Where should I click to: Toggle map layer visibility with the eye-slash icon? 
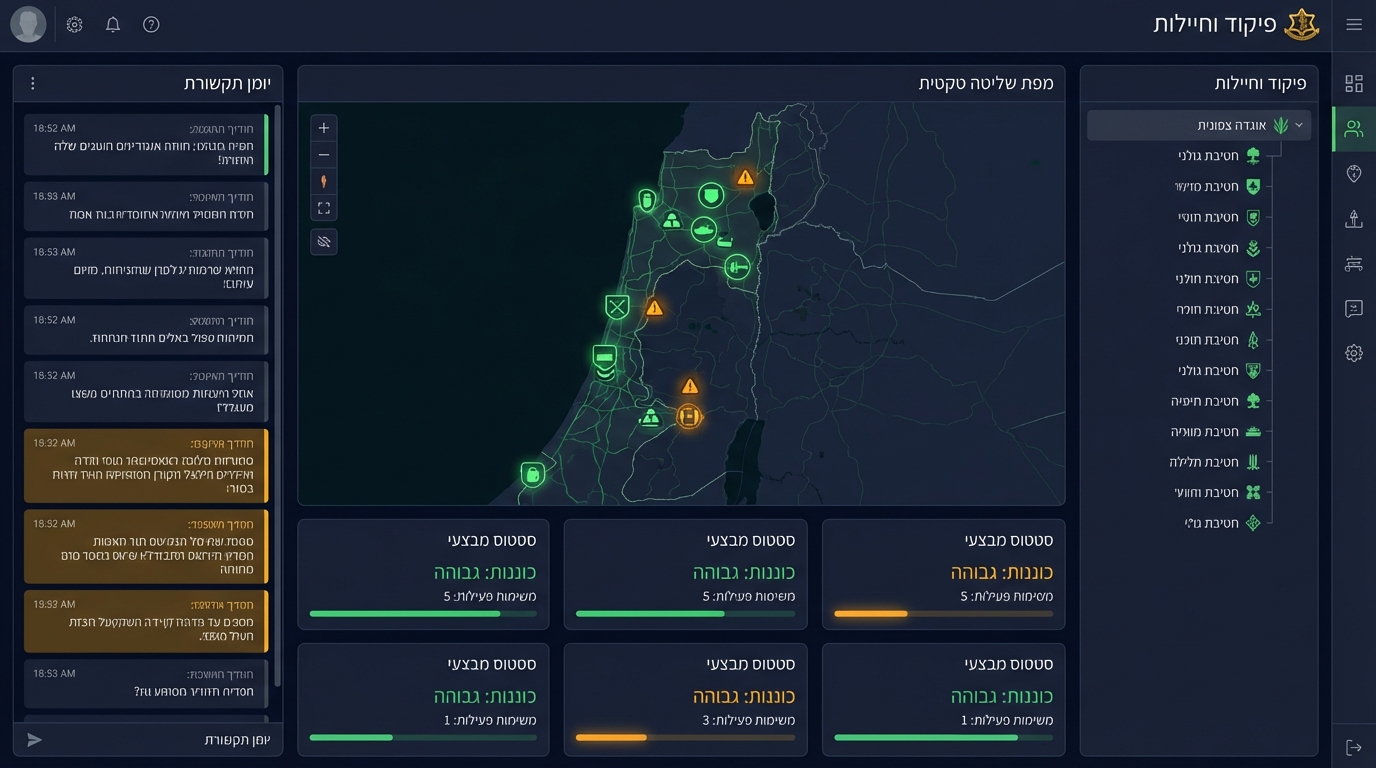click(x=324, y=242)
